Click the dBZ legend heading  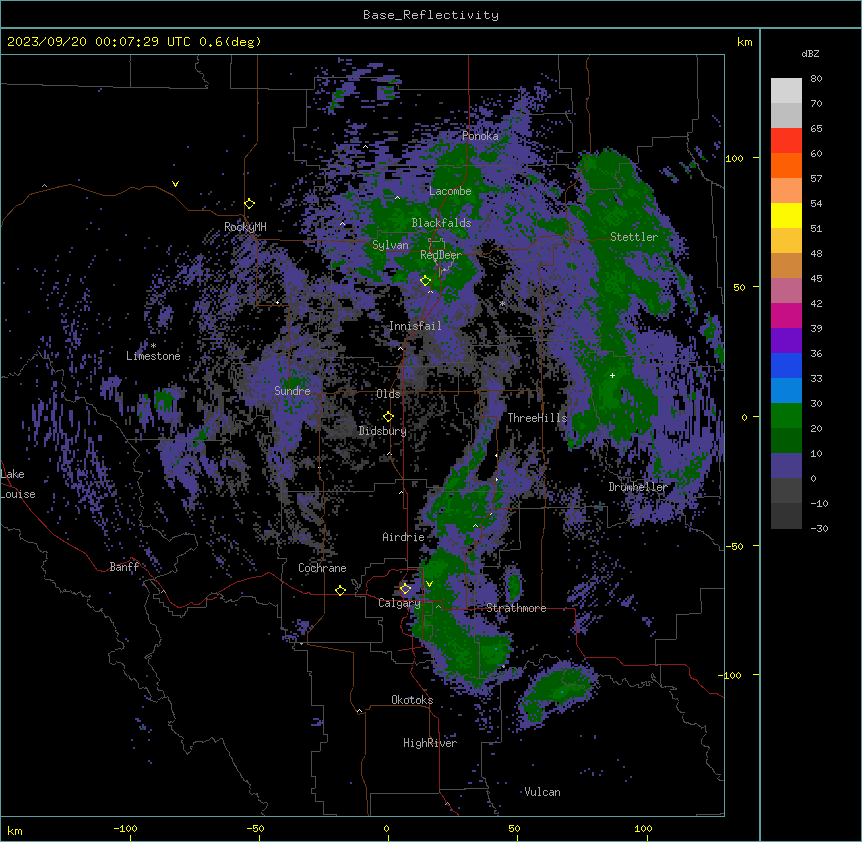[810, 54]
